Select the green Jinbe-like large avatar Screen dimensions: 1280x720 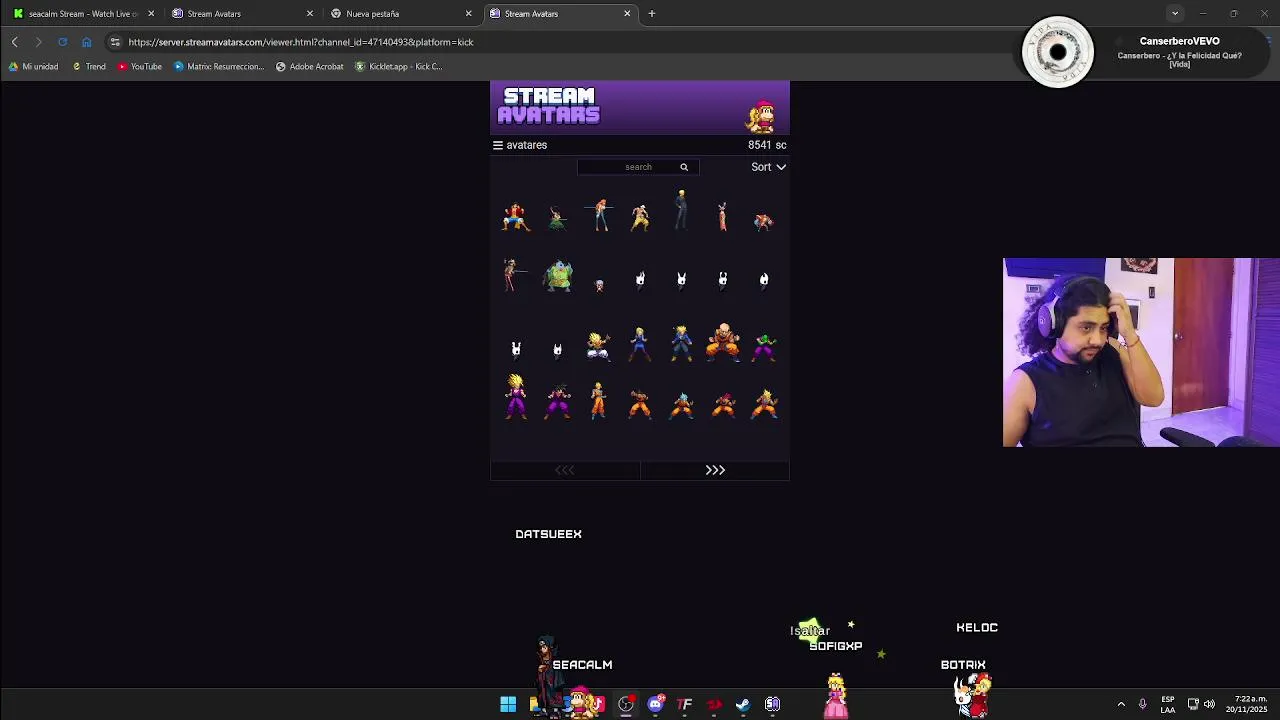(x=558, y=276)
